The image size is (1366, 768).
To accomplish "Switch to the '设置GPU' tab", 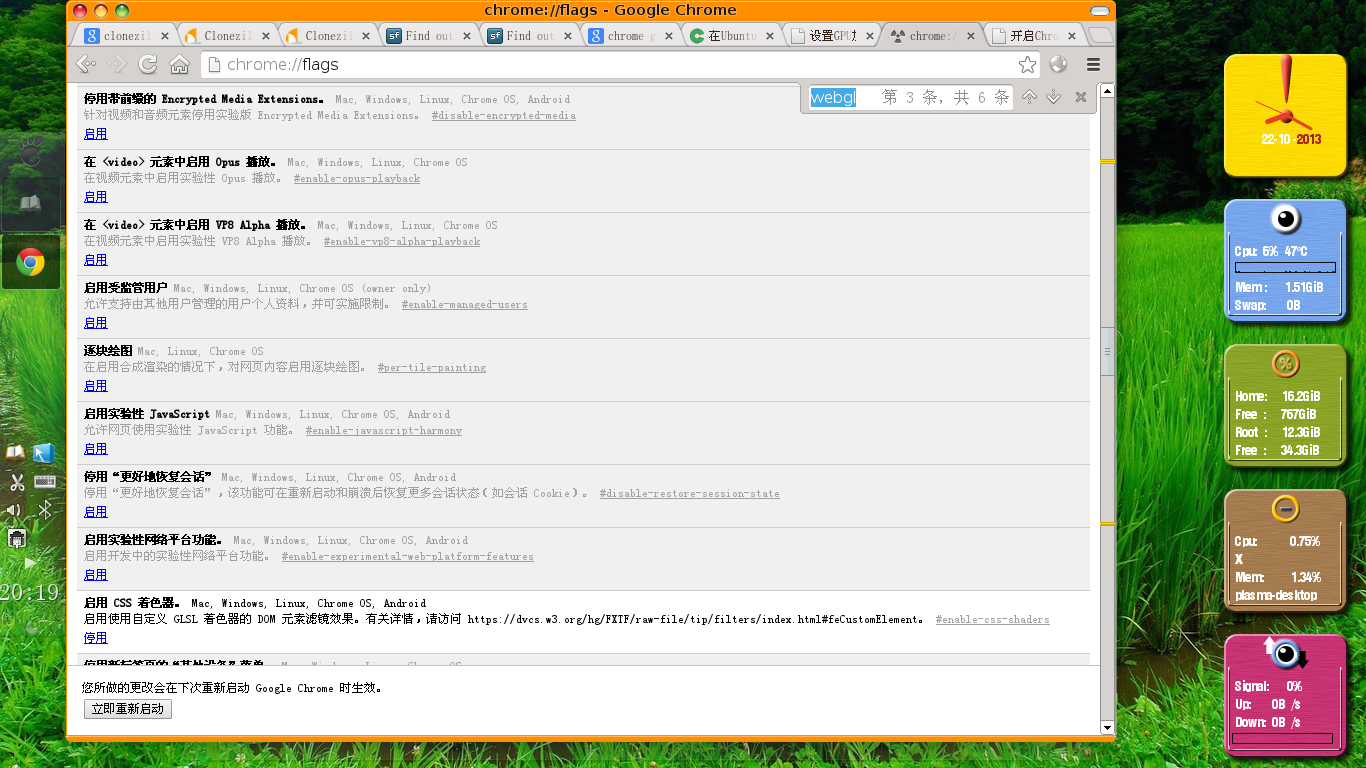I will tap(831, 35).
